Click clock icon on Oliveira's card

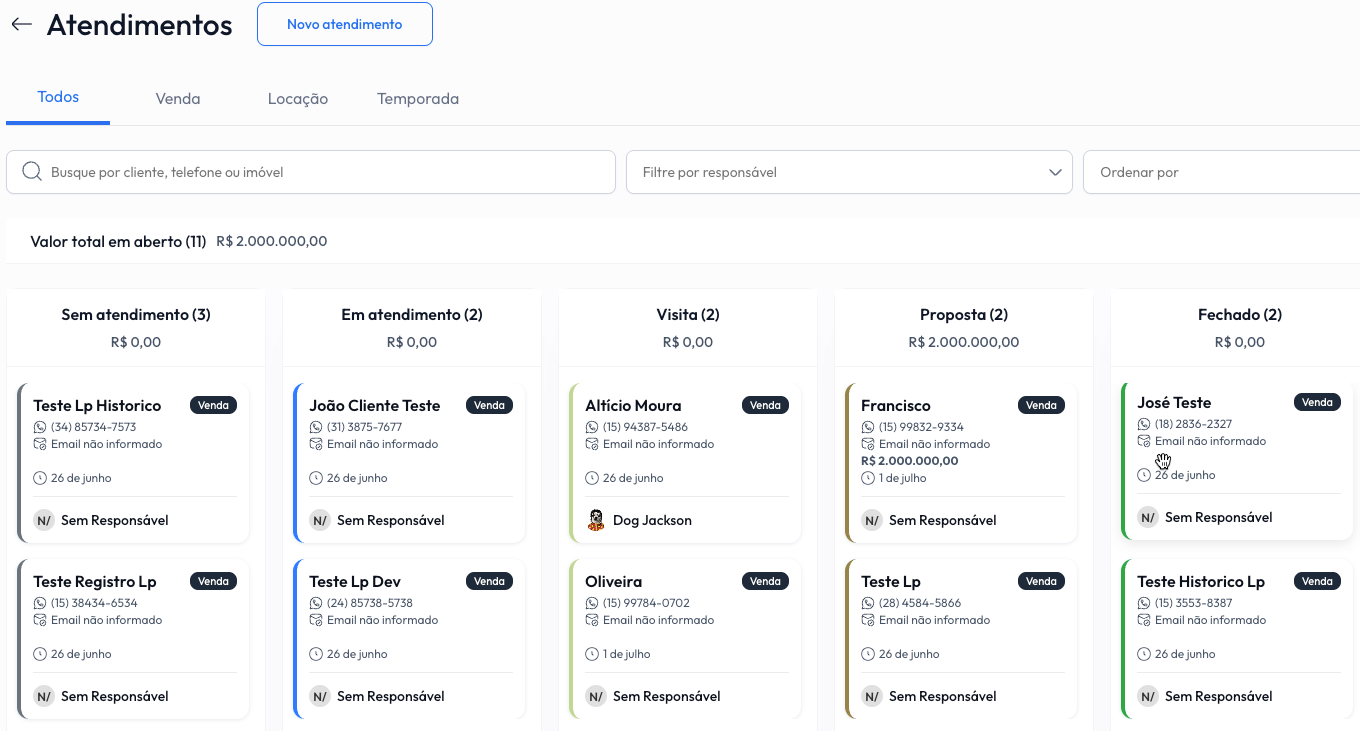[x=592, y=654]
